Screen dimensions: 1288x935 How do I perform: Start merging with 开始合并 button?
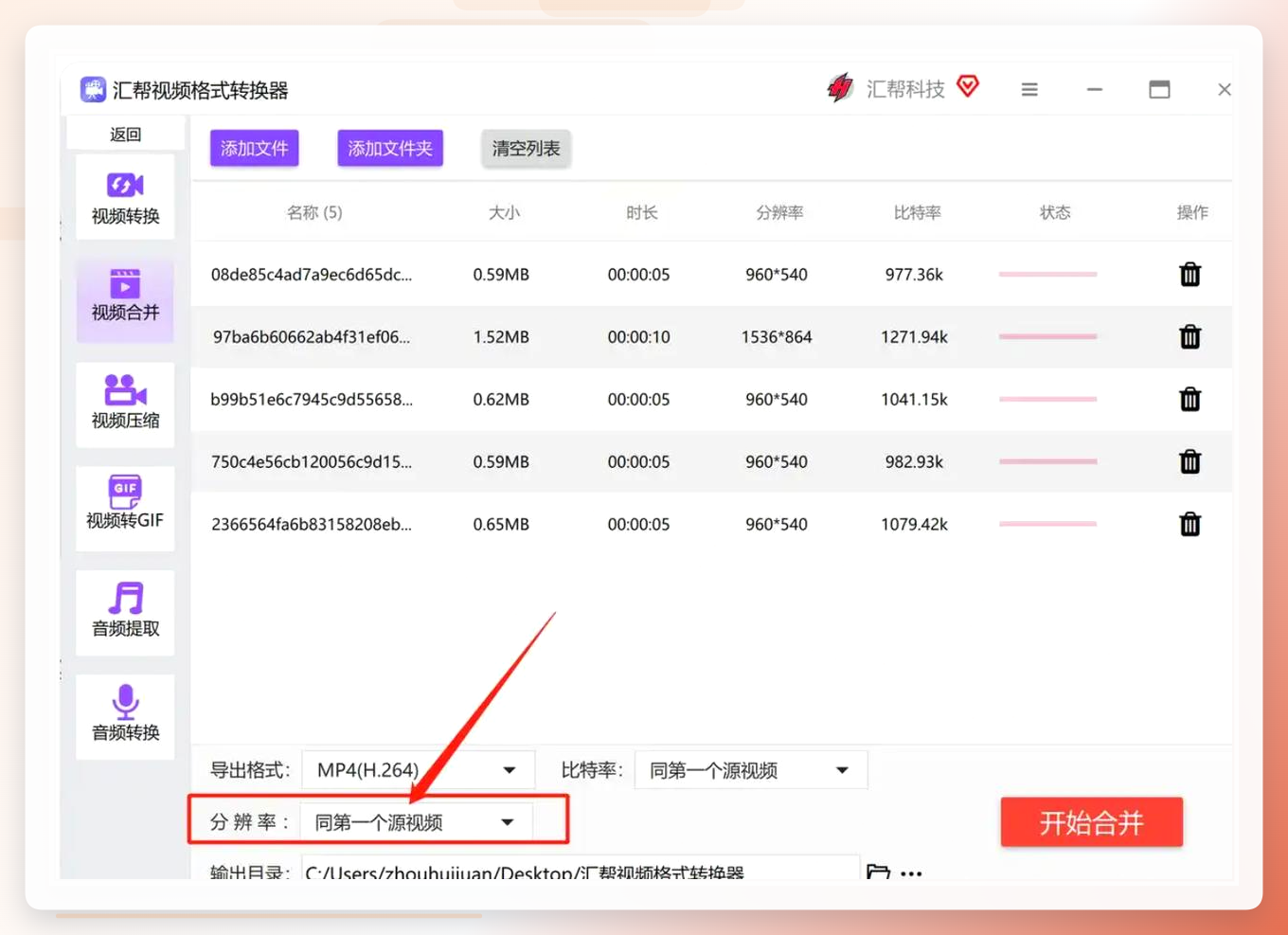coord(1091,822)
